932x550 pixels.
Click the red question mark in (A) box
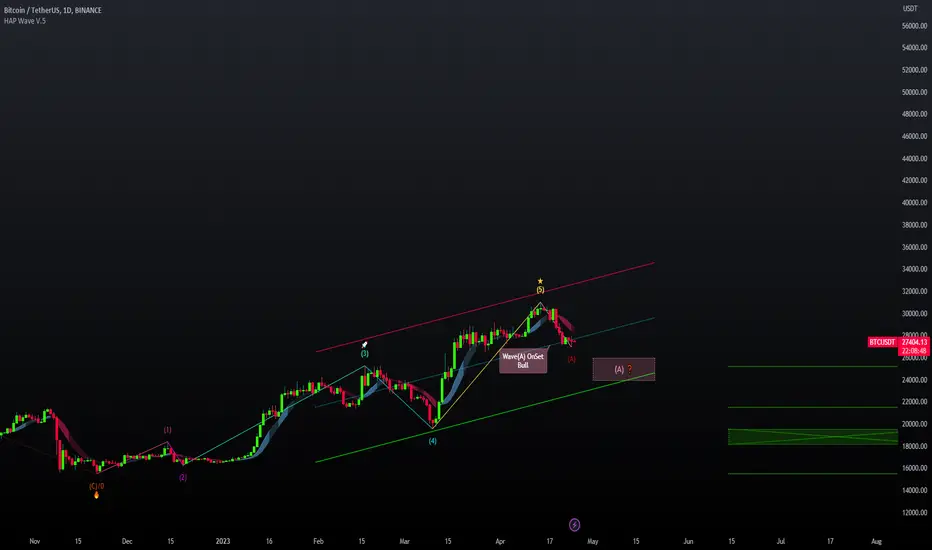tap(629, 369)
